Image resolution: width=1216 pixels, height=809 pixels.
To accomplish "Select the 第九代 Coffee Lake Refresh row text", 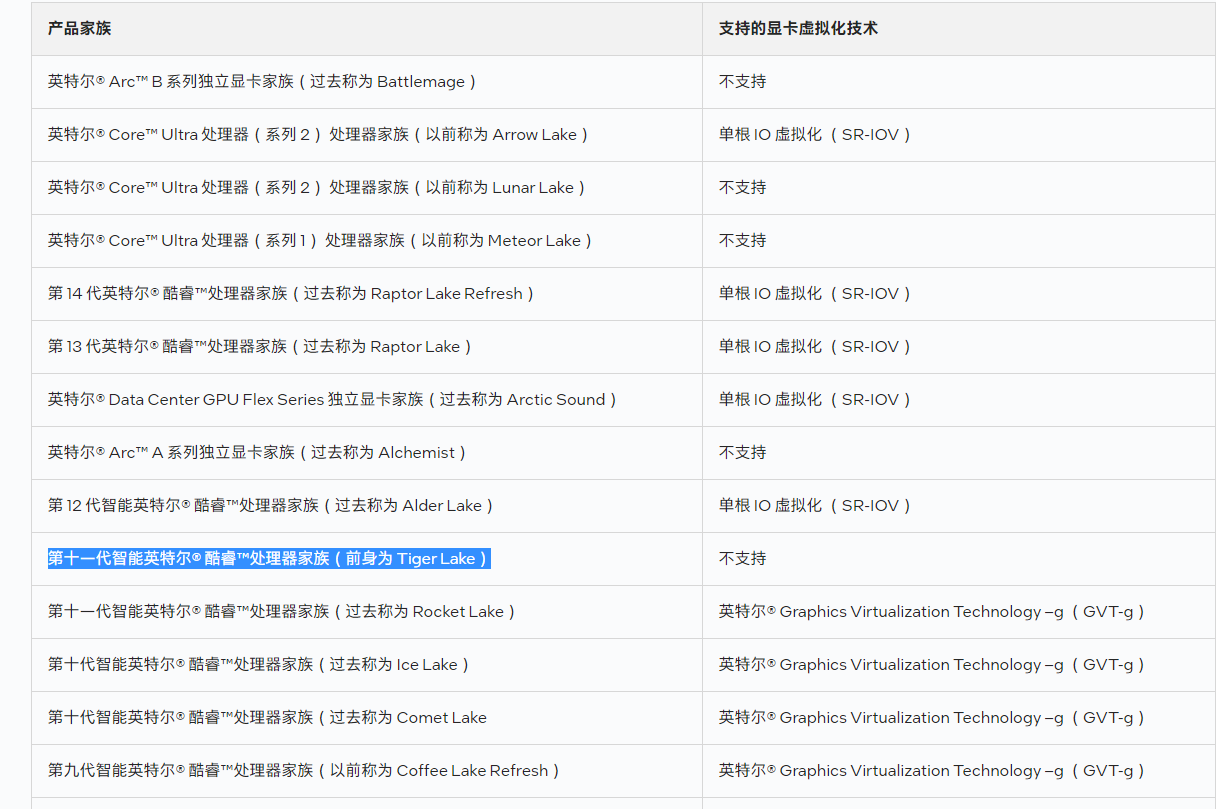I will 305,771.
